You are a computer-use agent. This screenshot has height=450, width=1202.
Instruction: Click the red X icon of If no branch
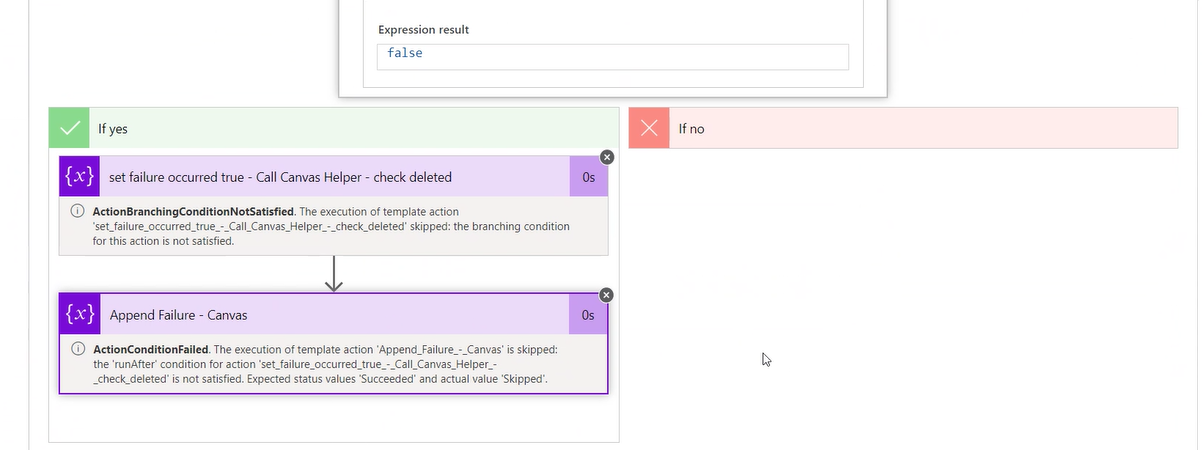649,129
